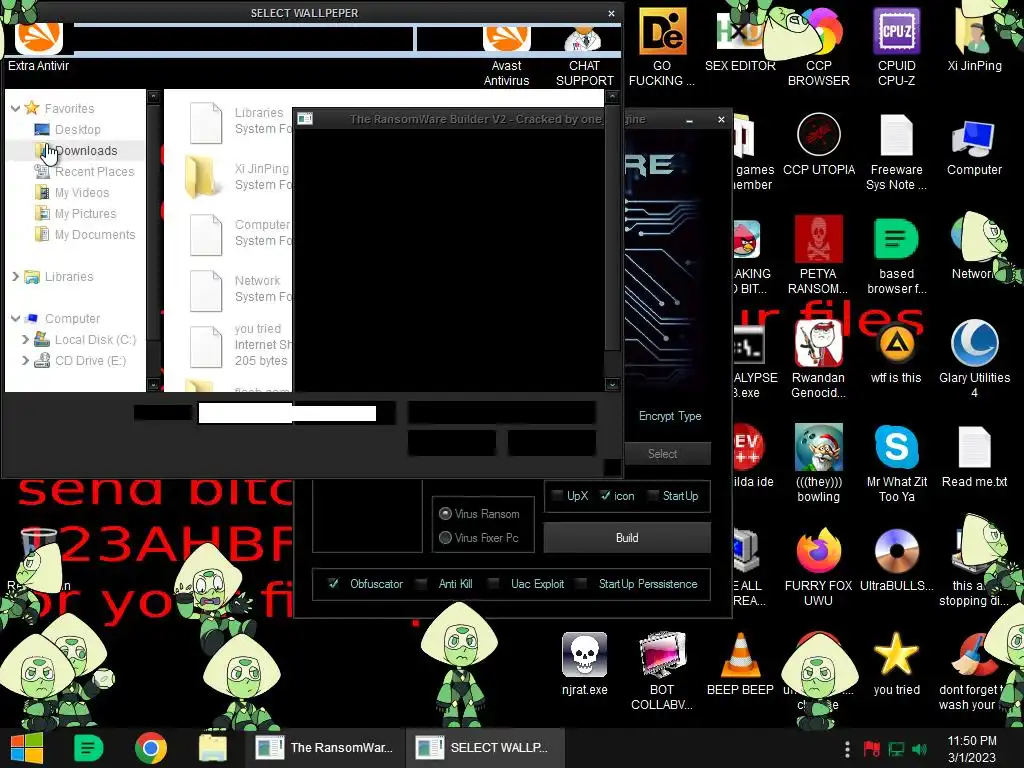Switch to SELECT WALLP taskbar window
Viewport: 1024px width, 768px height.
(484, 748)
